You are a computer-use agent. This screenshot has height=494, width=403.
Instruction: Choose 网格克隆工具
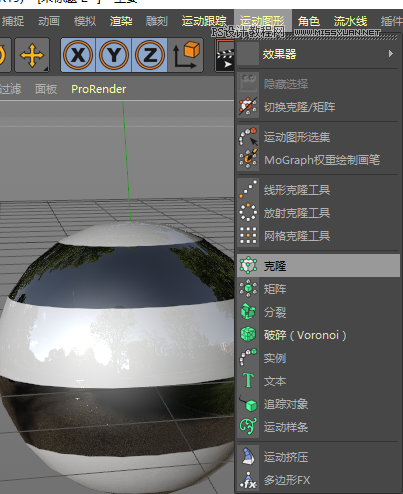point(318,236)
